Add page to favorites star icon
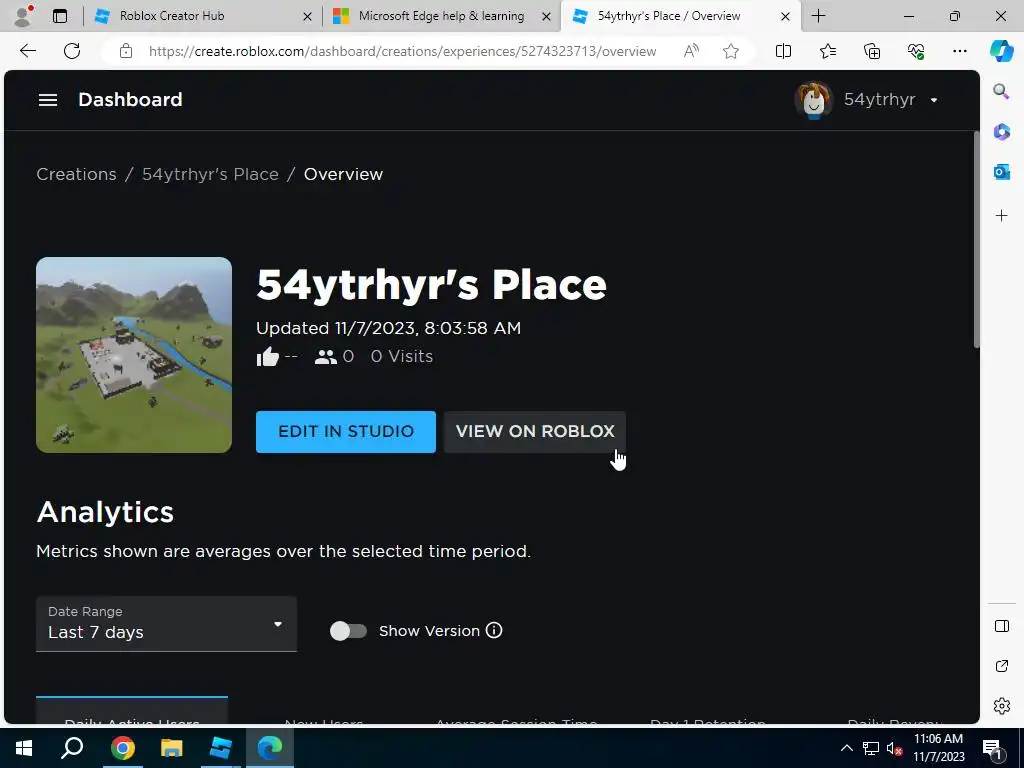The height and width of the screenshot is (768, 1024). pos(731,51)
